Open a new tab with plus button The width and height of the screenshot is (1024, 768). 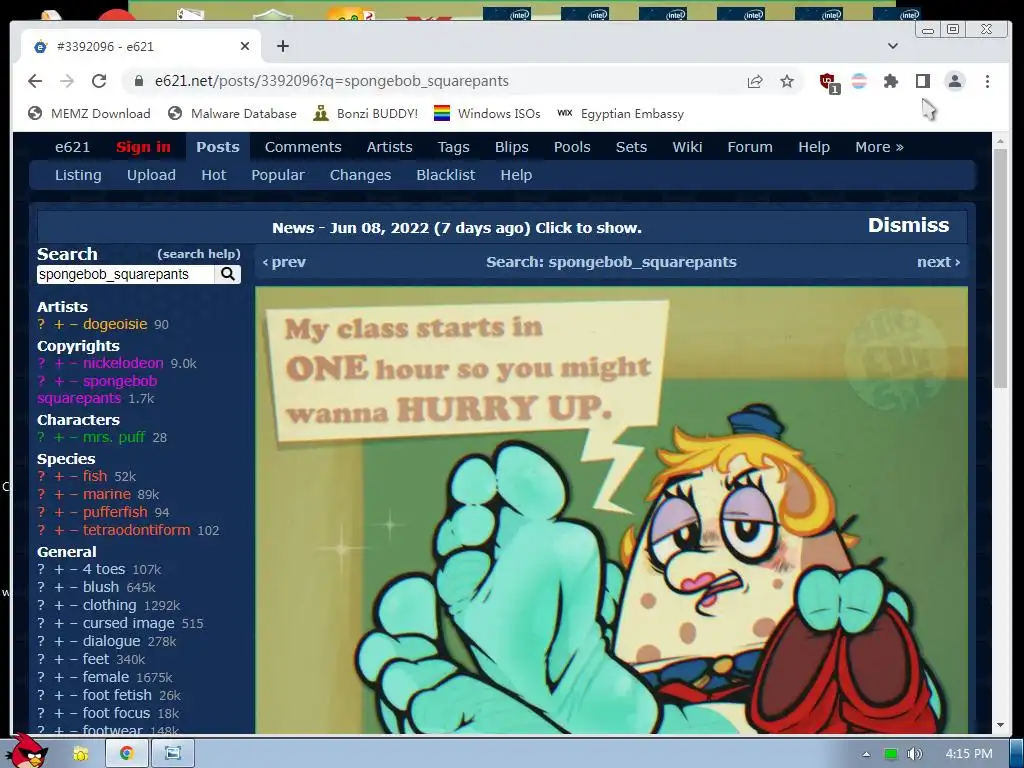283,46
